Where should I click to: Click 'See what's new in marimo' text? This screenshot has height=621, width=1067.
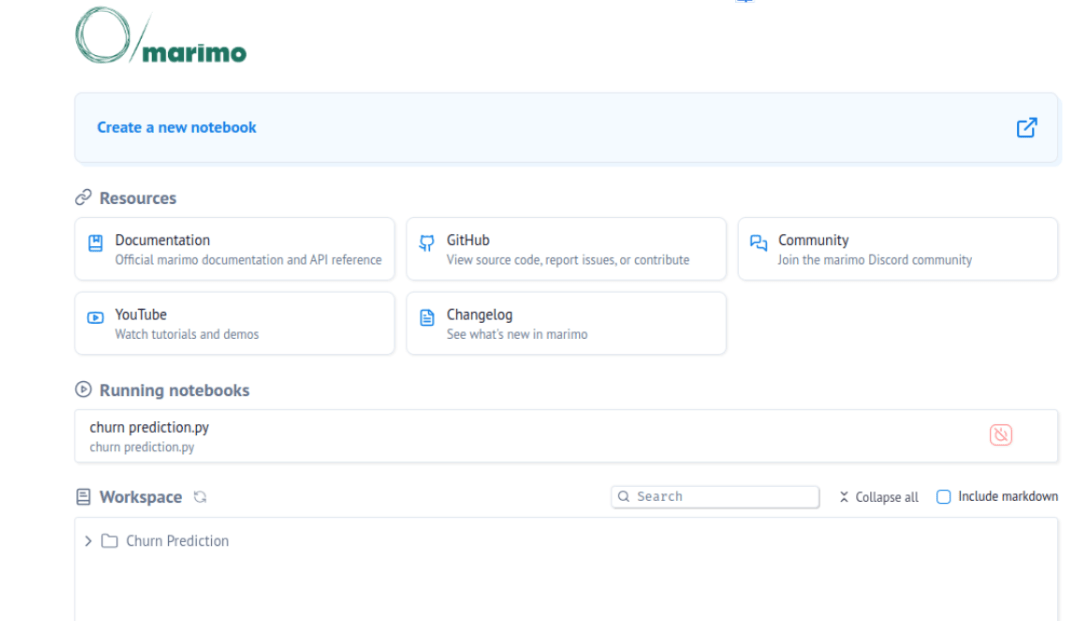click(x=517, y=335)
